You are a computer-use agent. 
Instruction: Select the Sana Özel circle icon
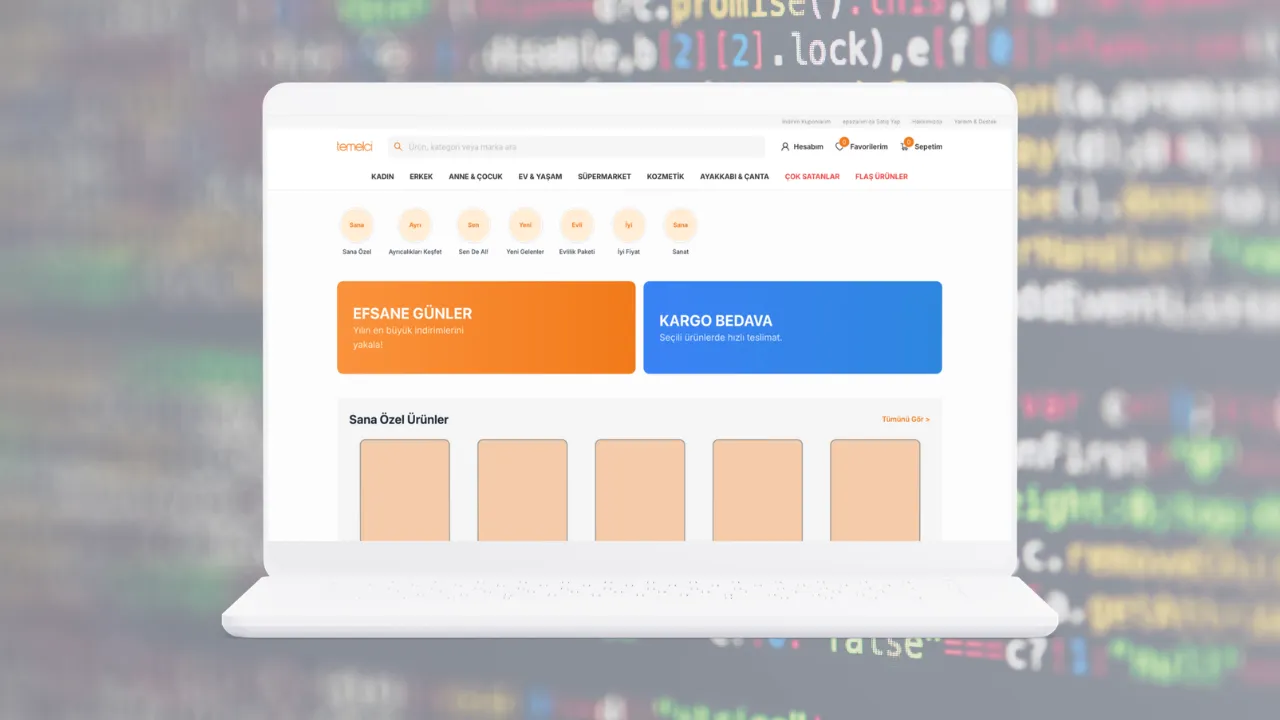(x=357, y=225)
